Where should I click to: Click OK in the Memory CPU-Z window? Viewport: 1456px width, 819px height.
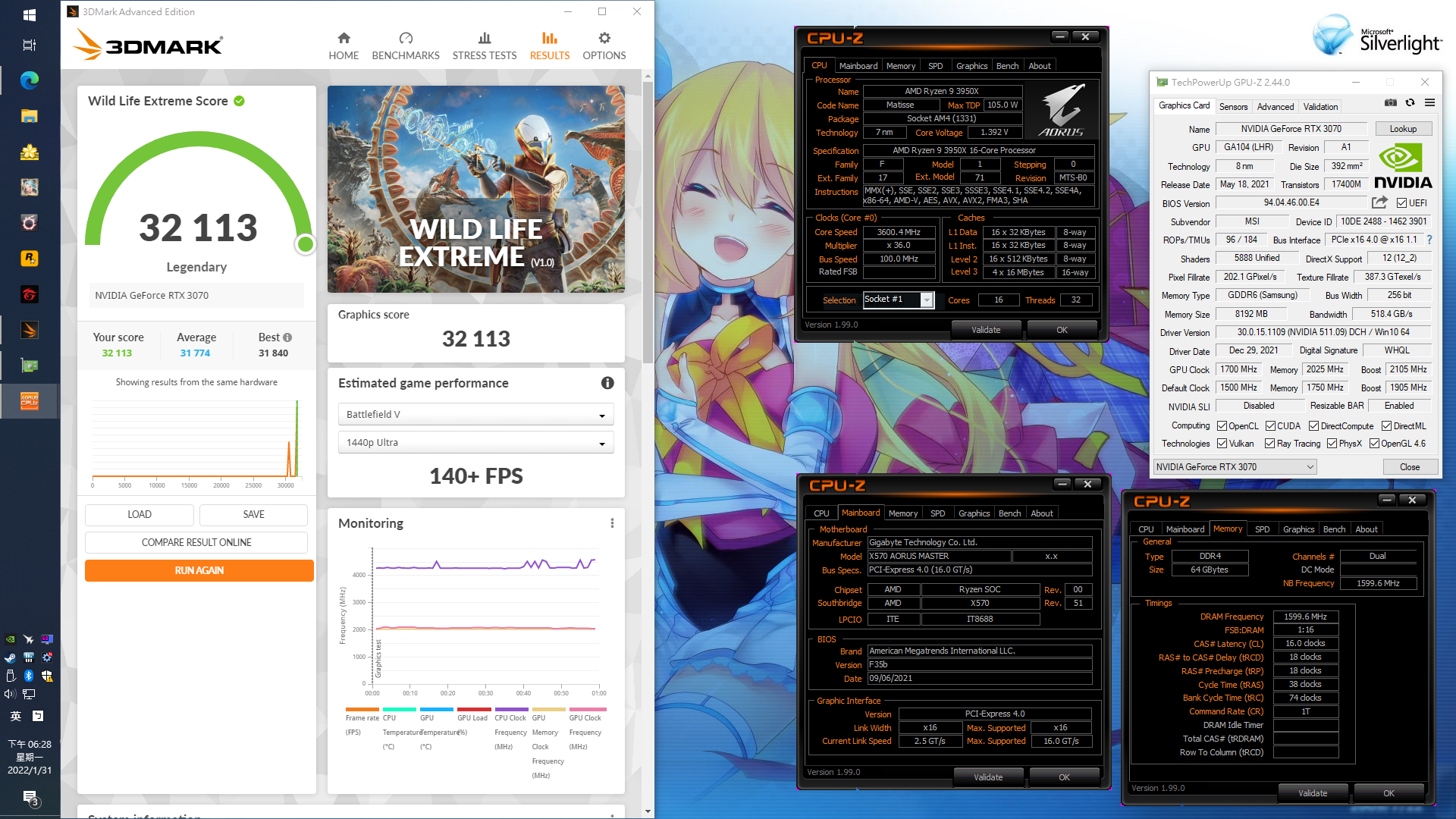tap(1389, 793)
